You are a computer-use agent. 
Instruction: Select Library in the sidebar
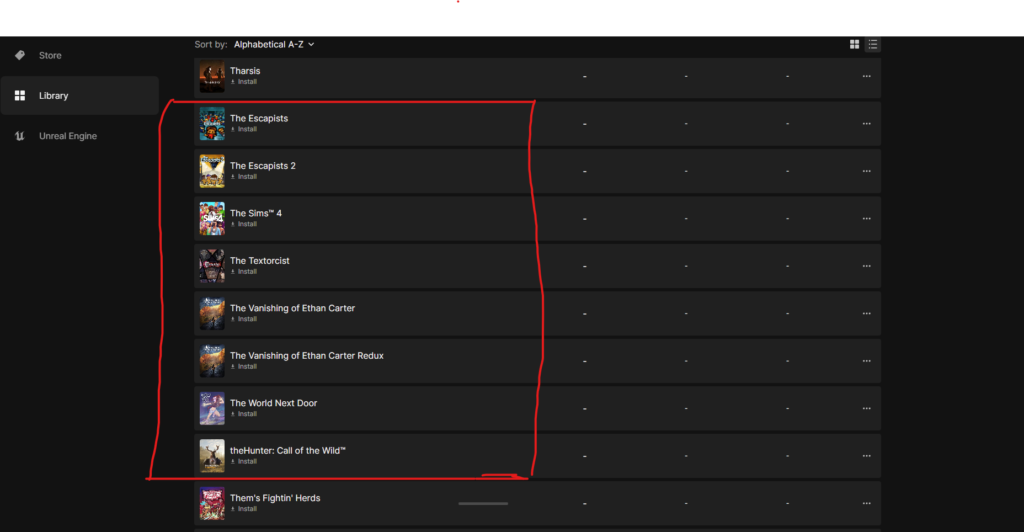[80, 95]
